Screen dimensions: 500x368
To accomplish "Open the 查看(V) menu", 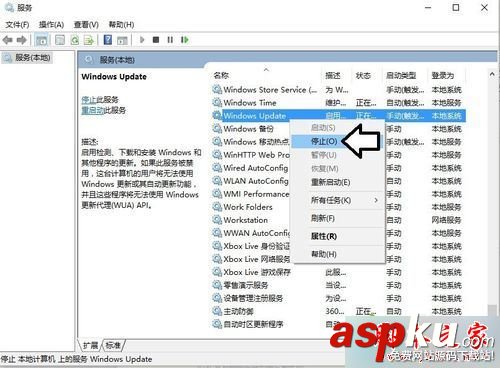I will tap(86, 25).
